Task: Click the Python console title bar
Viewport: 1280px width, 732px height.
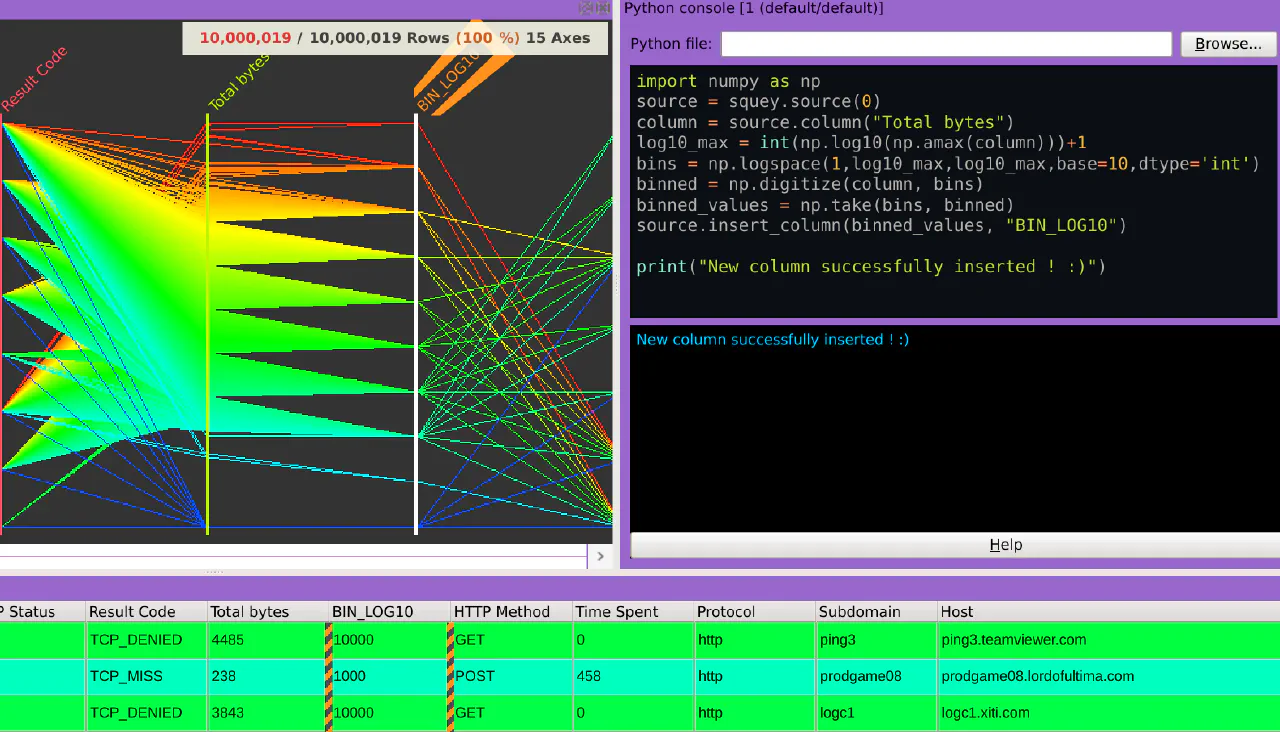Action: pos(950,8)
